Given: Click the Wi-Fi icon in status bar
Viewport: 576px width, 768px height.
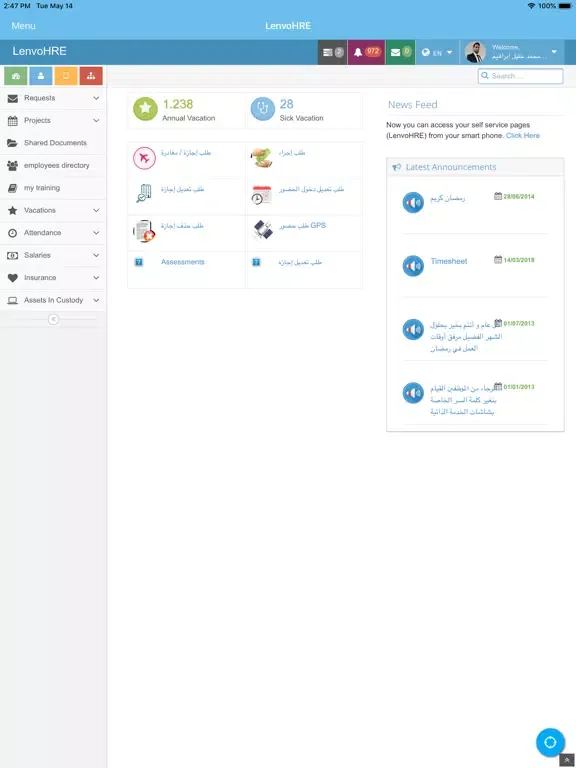Looking at the screenshot, I should coord(531,6).
